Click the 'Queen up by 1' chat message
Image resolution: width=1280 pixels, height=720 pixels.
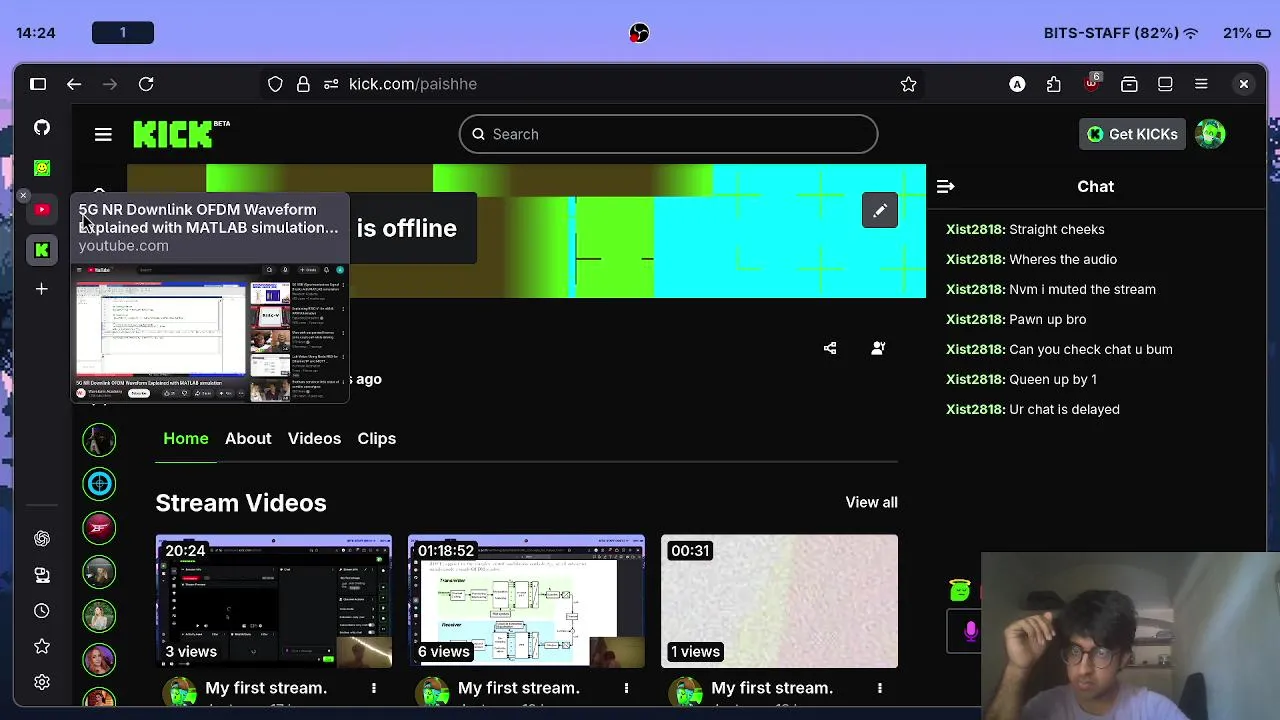pos(1053,379)
